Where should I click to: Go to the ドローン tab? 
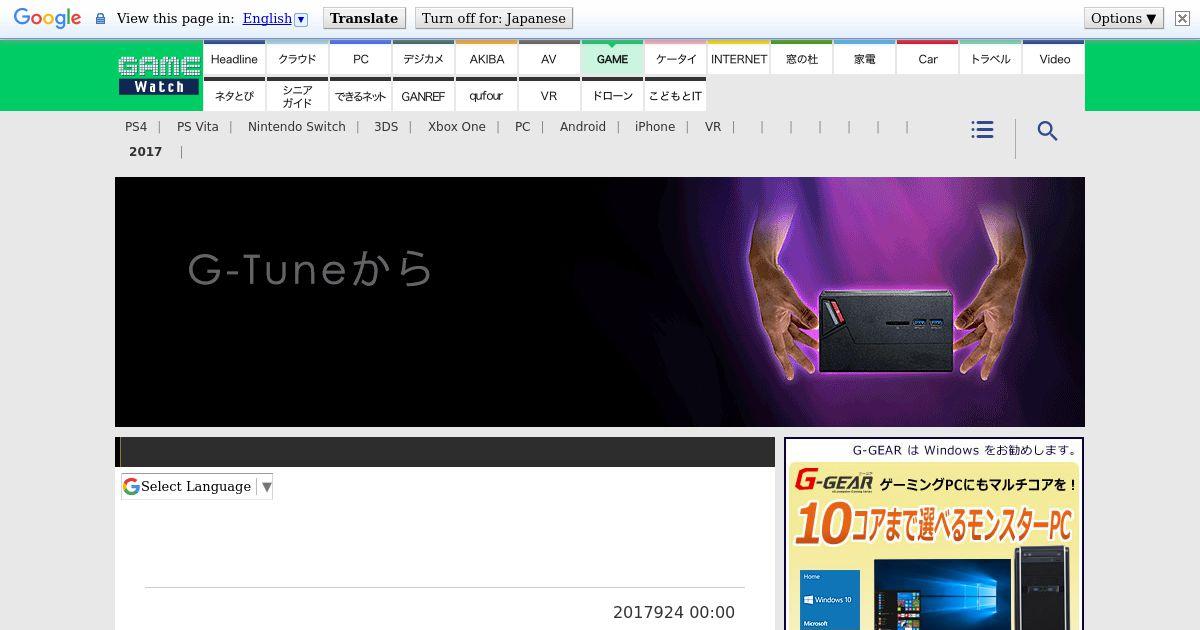(612, 95)
